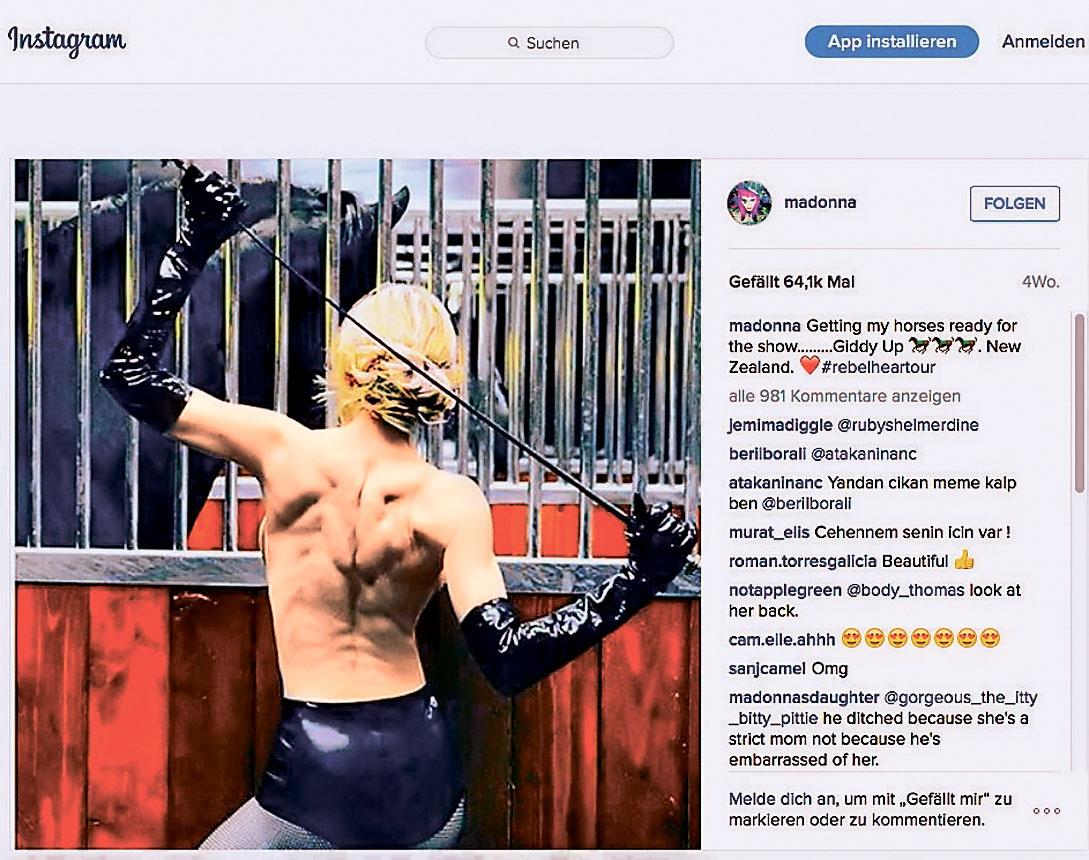Open the @rubyshelmerdine mention
Image resolution: width=1089 pixels, height=860 pixels.
click(908, 425)
